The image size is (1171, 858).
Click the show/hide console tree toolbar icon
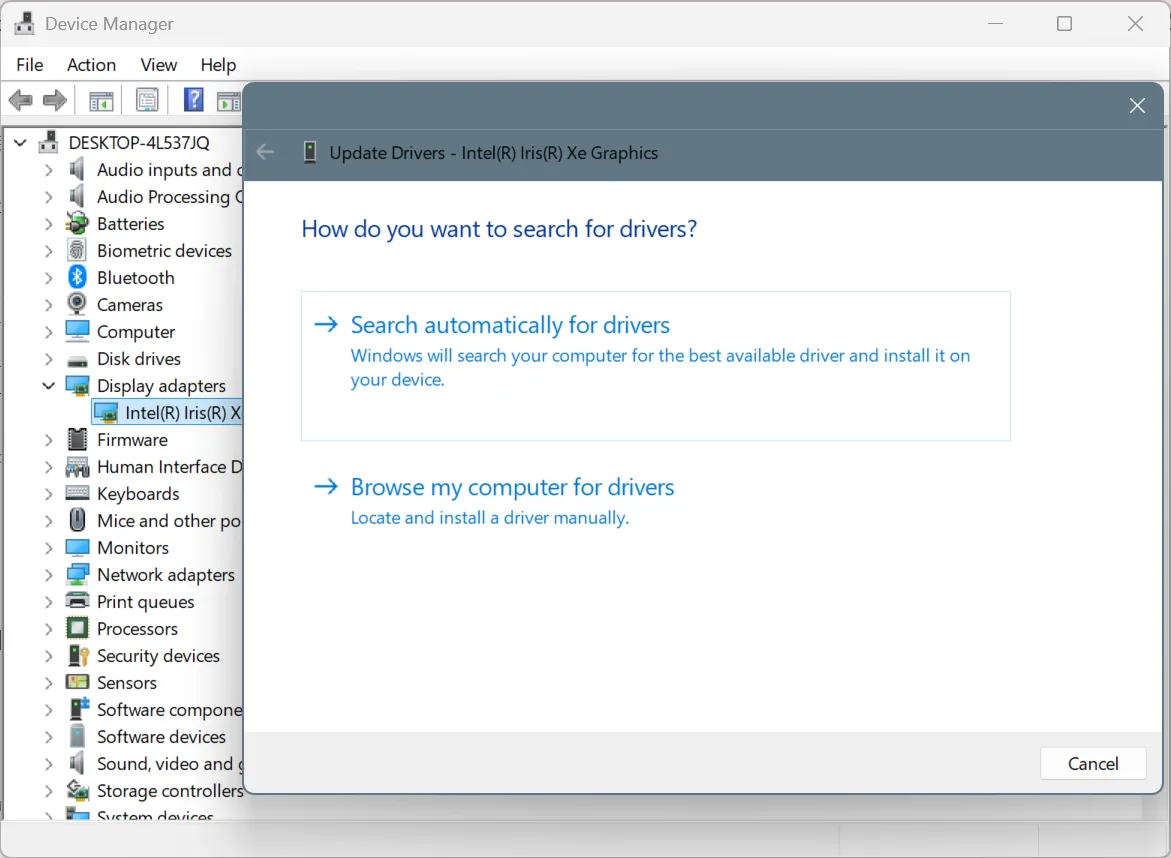coord(101,100)
